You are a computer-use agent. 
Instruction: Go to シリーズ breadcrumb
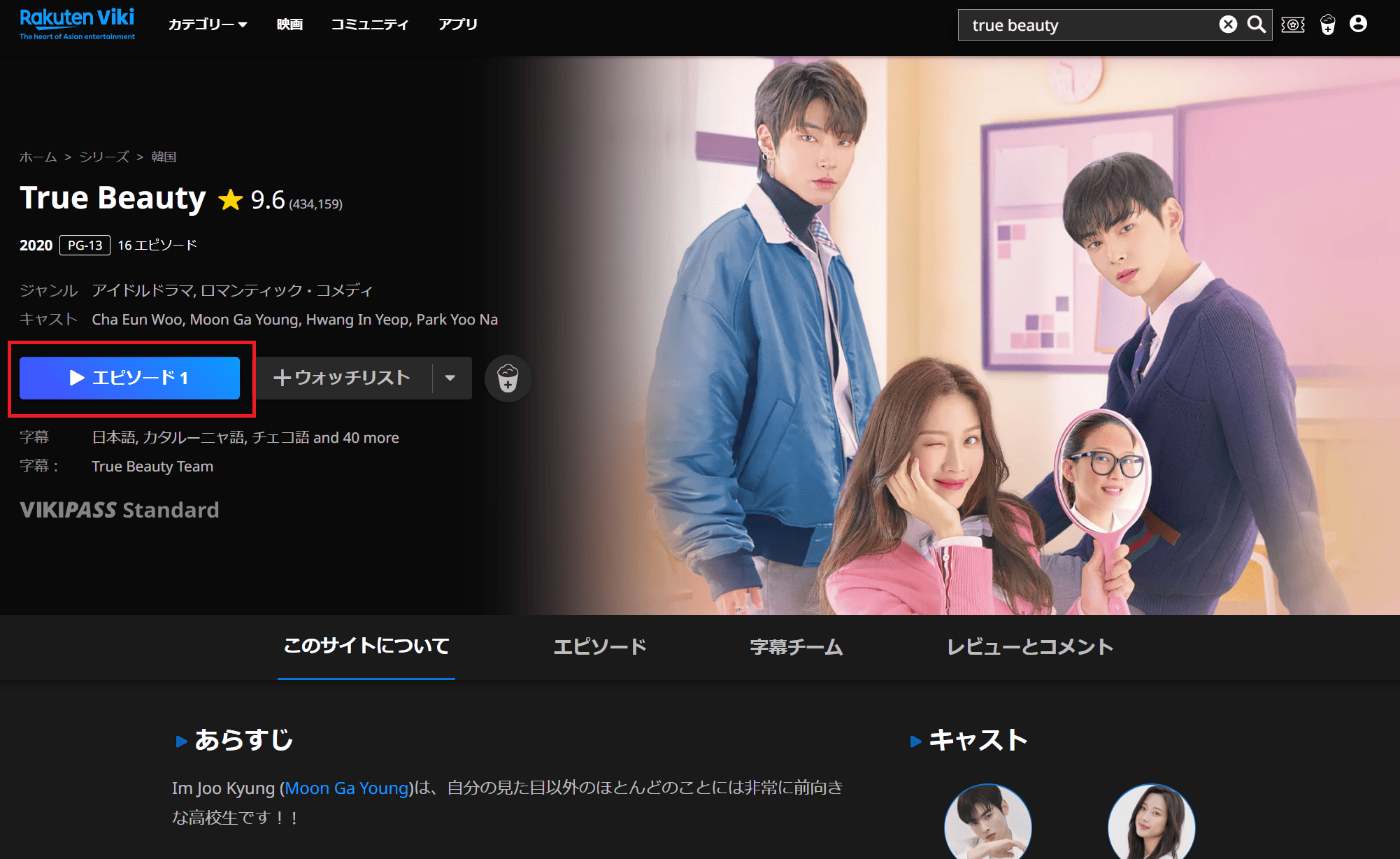[104, 157]
